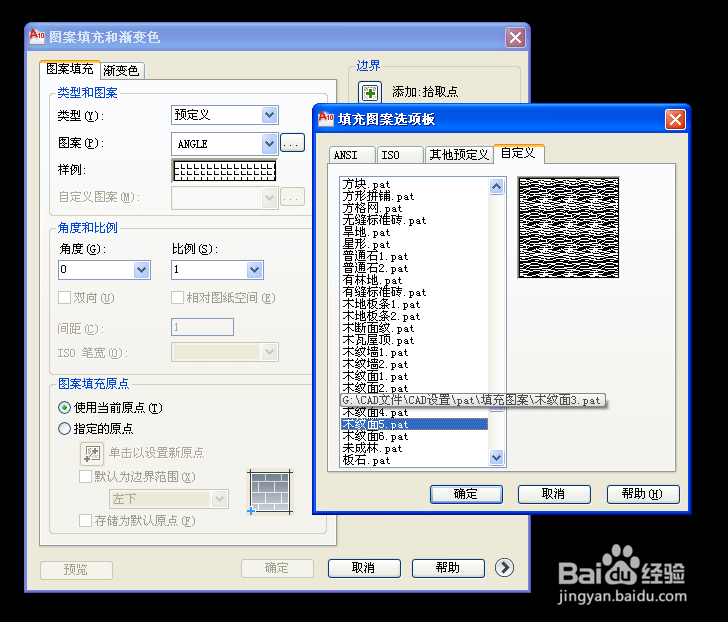Click 取消 in the 图案填充和渐变色 dialog
The width and height of the screenshot is (728, 622).
364,568
